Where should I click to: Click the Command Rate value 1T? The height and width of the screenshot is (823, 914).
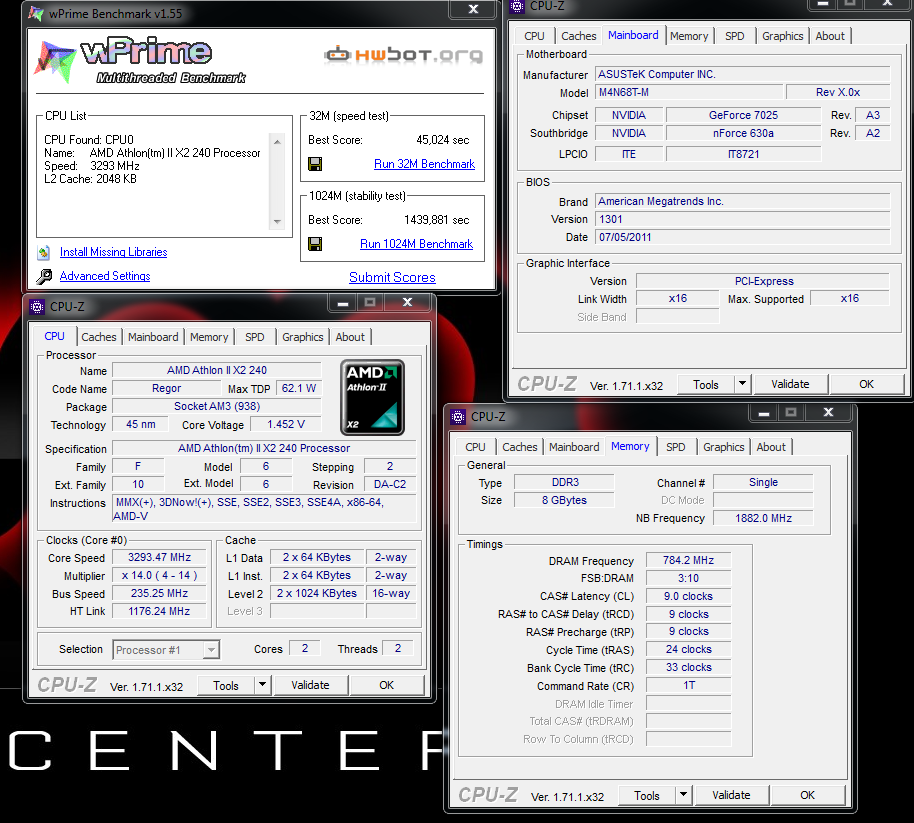[x=688, y=685]
